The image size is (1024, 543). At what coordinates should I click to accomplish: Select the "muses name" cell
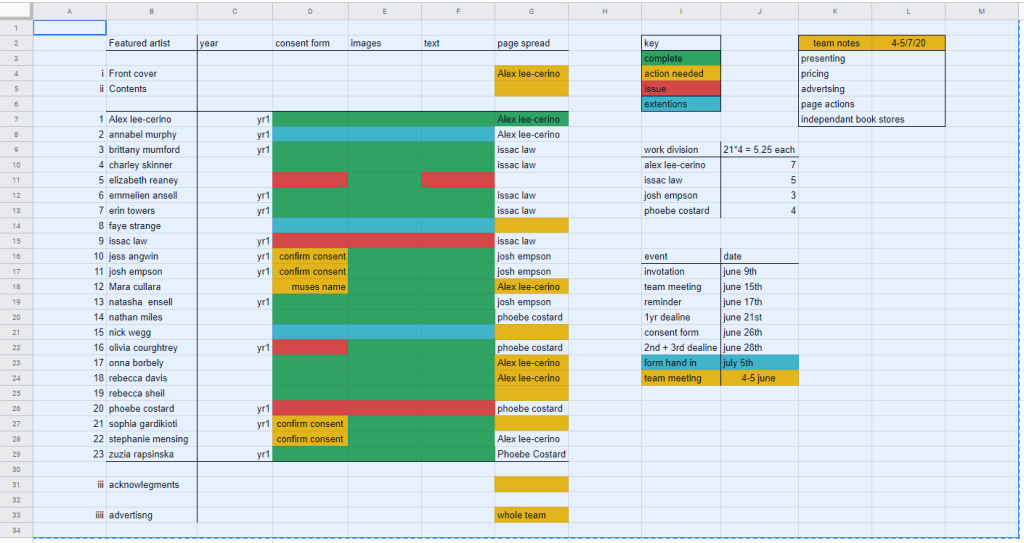coord(310,287)
